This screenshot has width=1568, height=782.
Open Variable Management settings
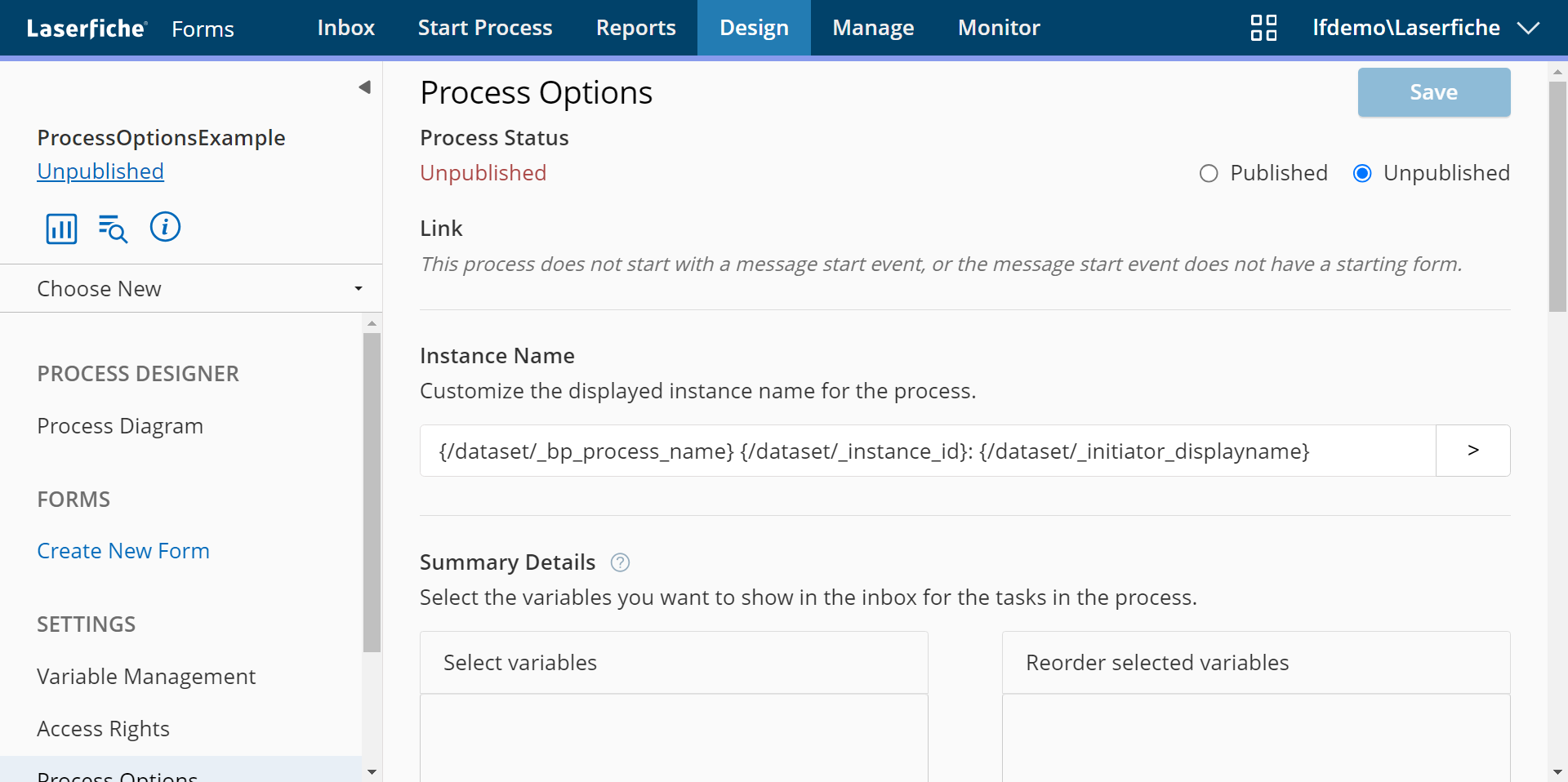(146, 677)
